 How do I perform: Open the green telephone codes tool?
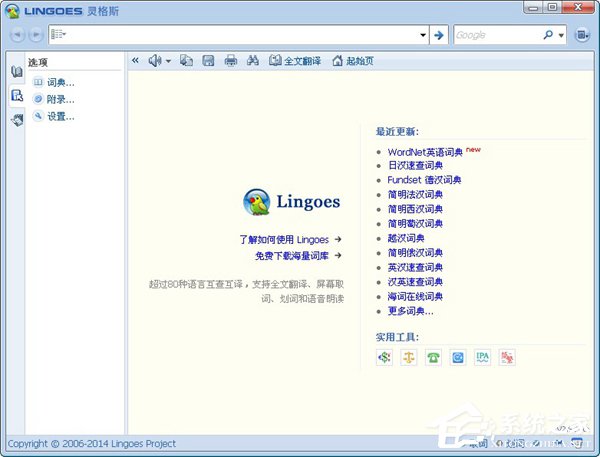tap(433, 356)
